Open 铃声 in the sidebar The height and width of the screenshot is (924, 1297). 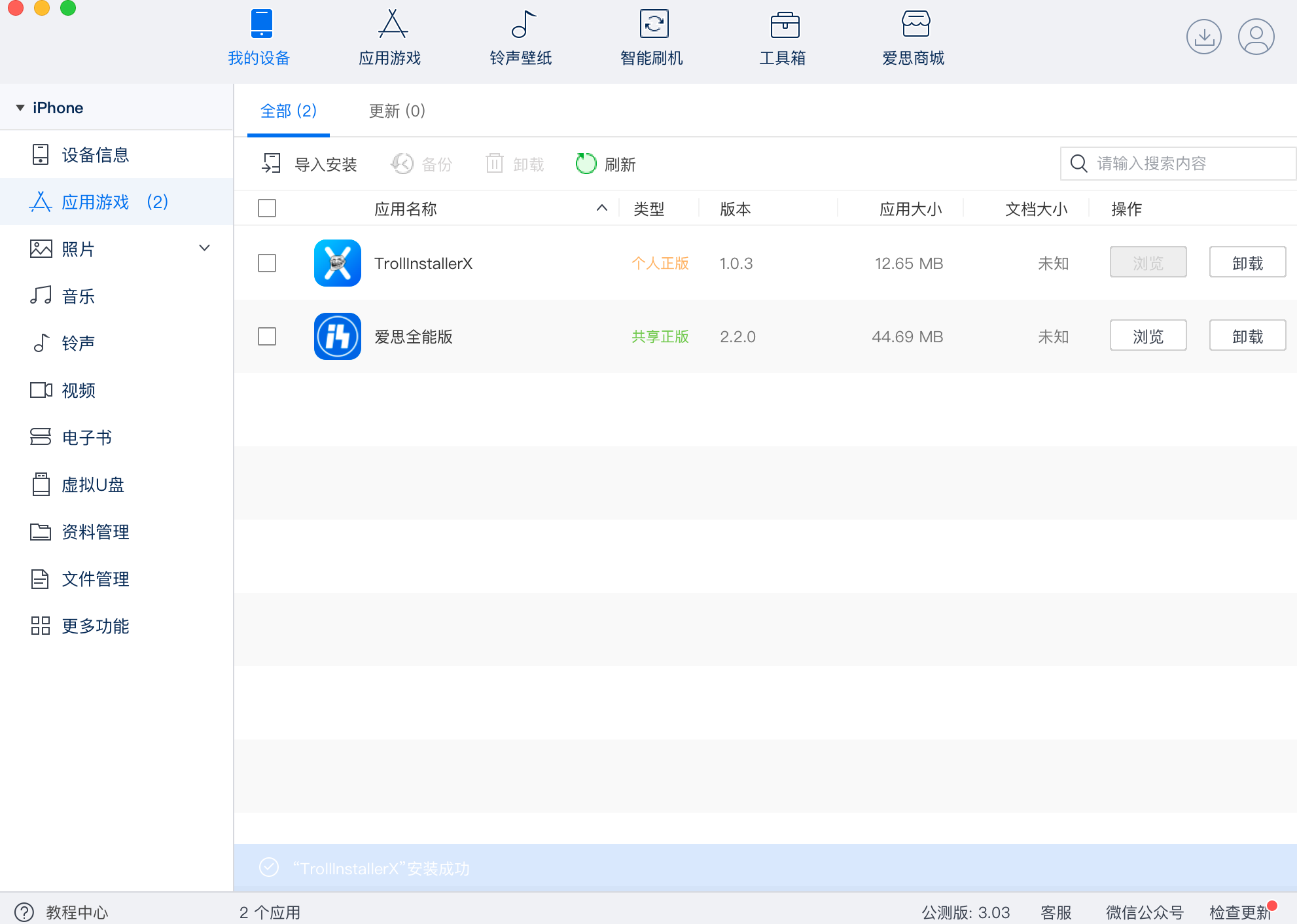(x=116, y=344)
